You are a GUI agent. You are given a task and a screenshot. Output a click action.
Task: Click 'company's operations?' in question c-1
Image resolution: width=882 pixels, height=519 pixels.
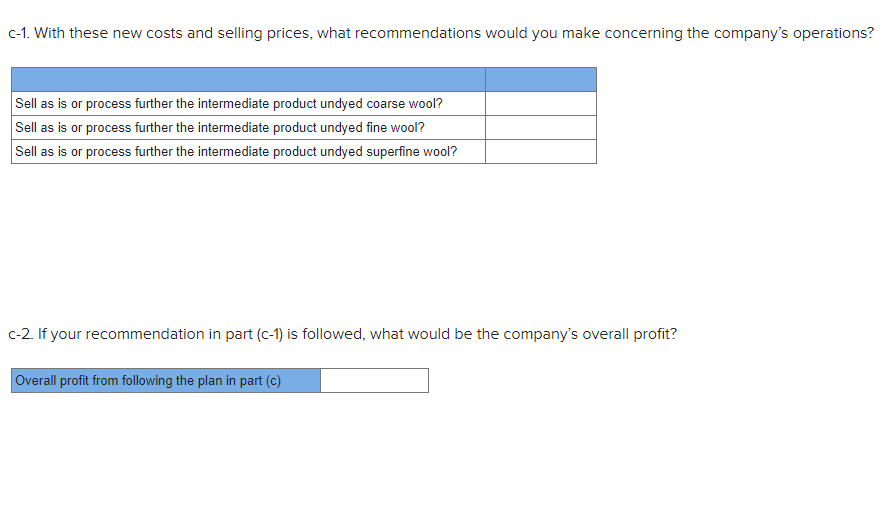(x=794, y=34)
